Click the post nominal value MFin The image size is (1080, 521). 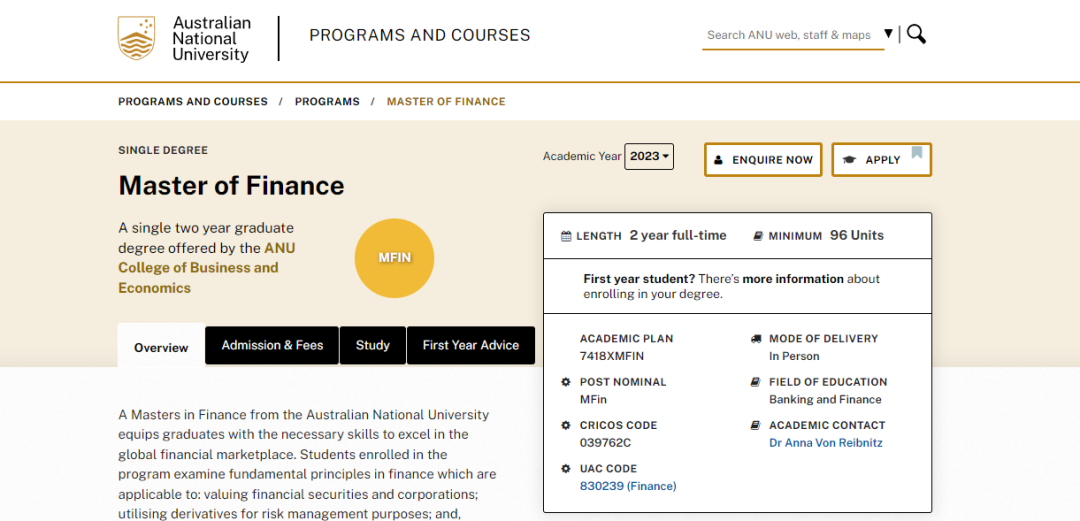(593, 399)
